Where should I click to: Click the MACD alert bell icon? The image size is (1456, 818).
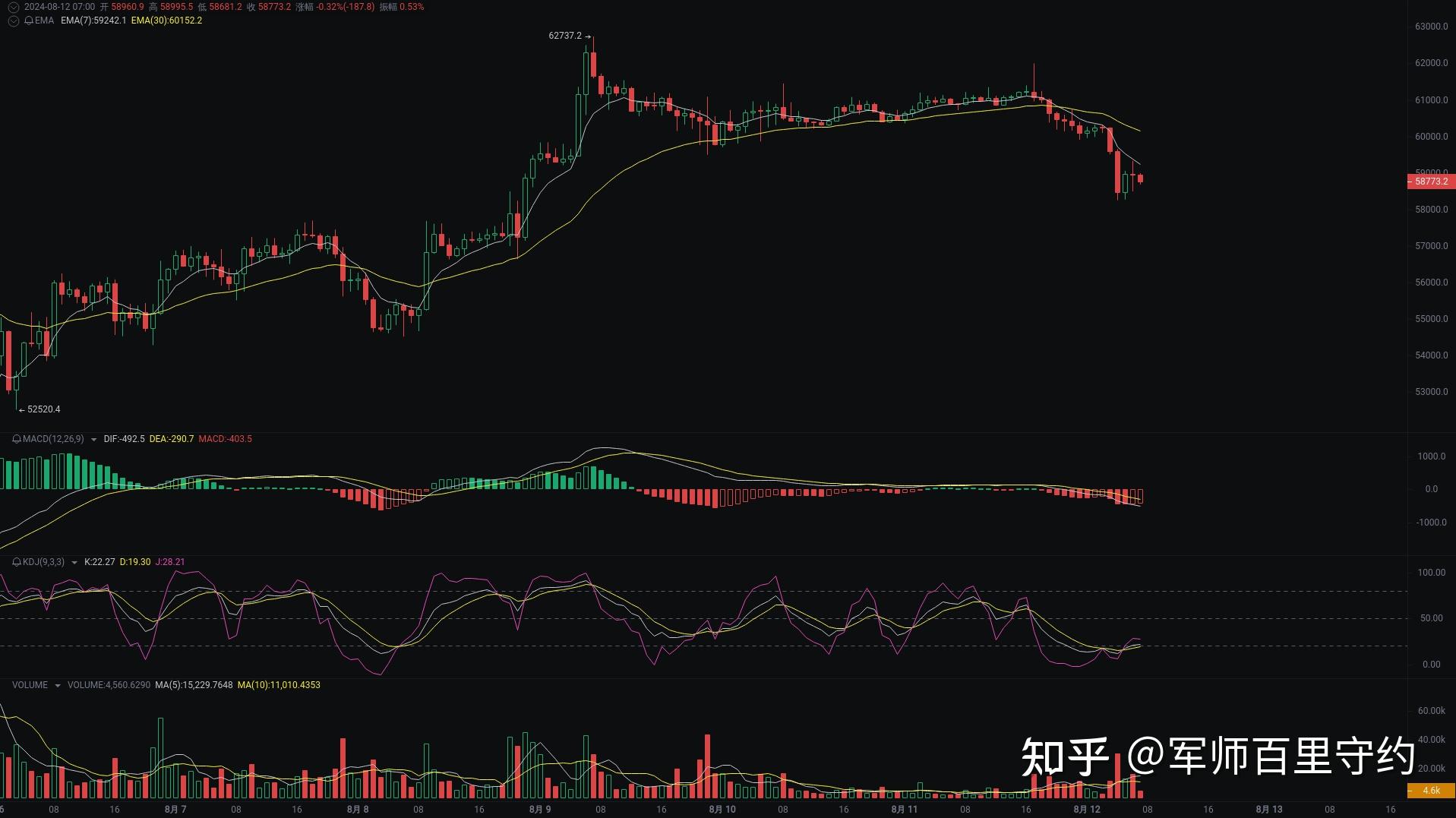(x=17, y=439)
